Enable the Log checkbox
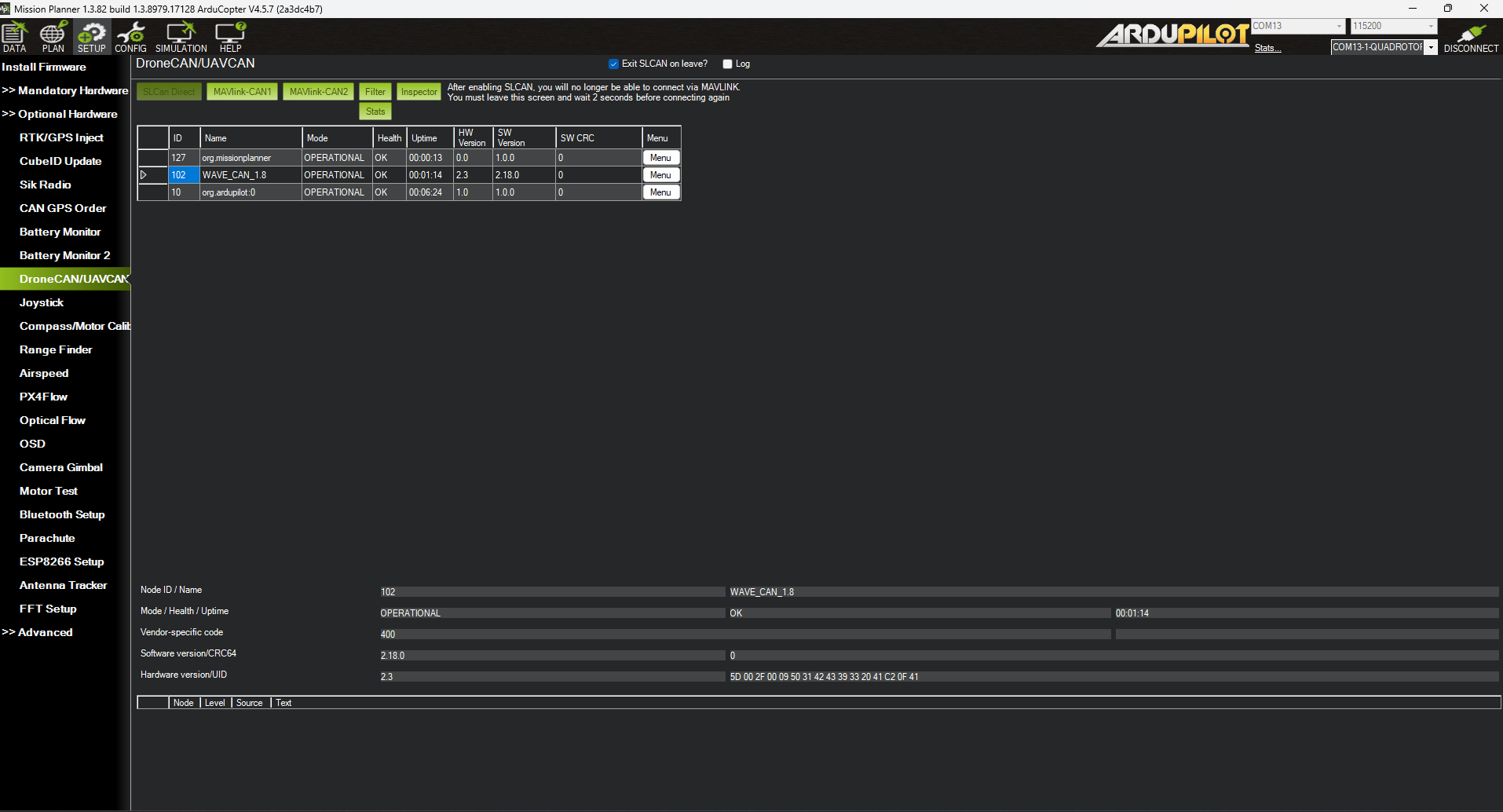This screenshot has width=1503, height=812. click(x=727, y=64)
